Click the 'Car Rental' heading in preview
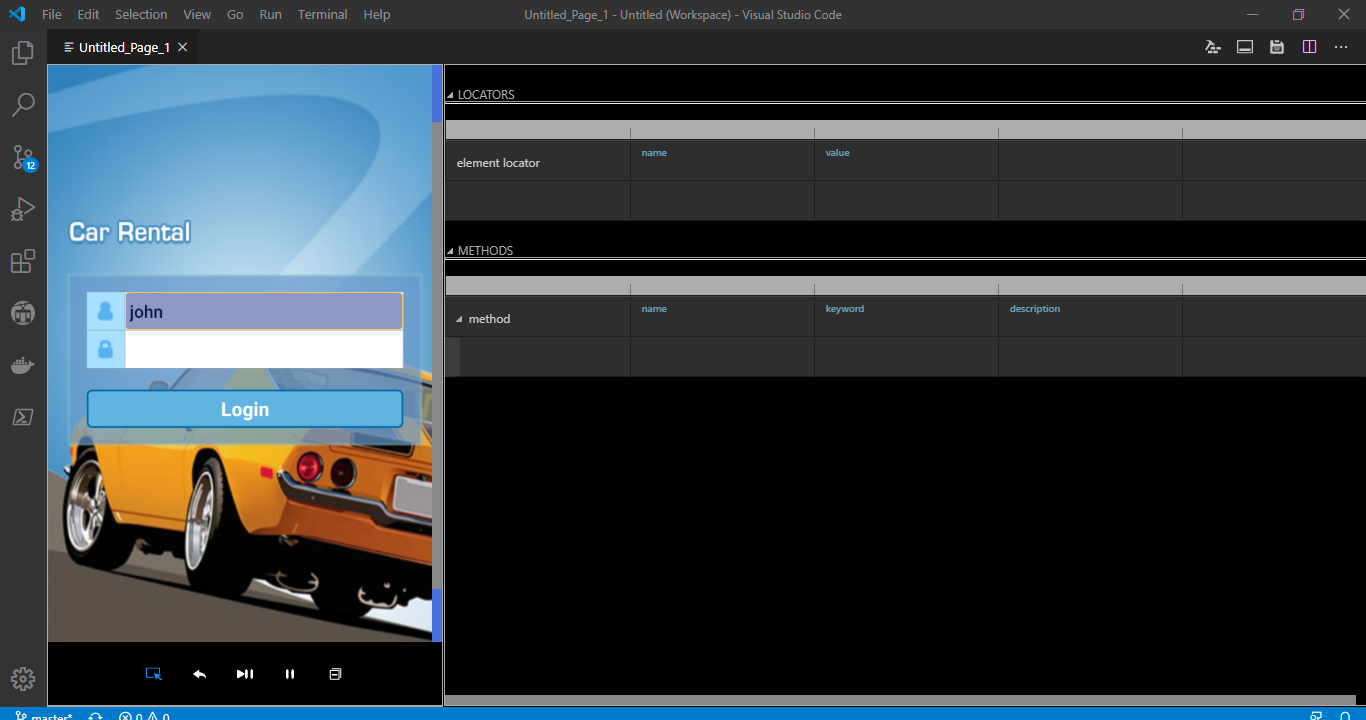 point(130,232)
